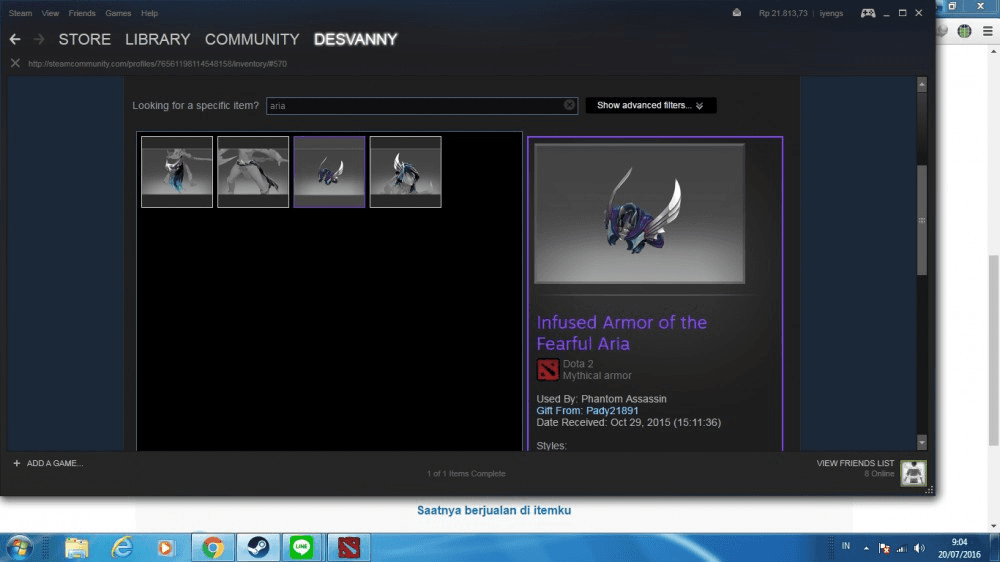Go back with the Steam back arrow
The image size is (1000, 562).
pos(15,40)
